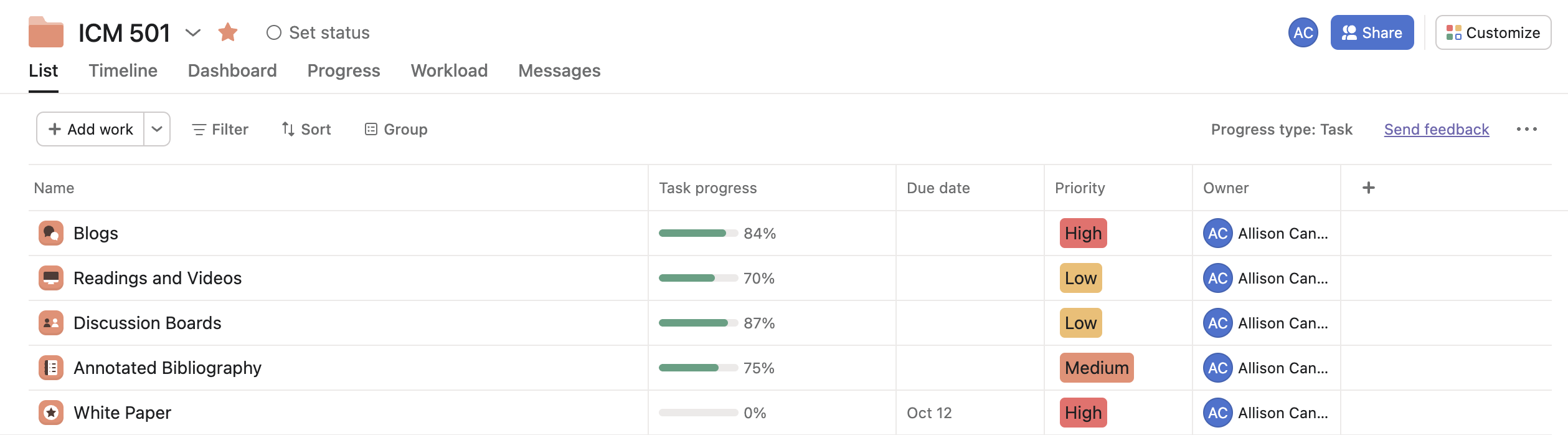Set the portfolio status via circle indicator
Screen dimensions: 1568x435
pyautogui.click(x=274, y=32)
